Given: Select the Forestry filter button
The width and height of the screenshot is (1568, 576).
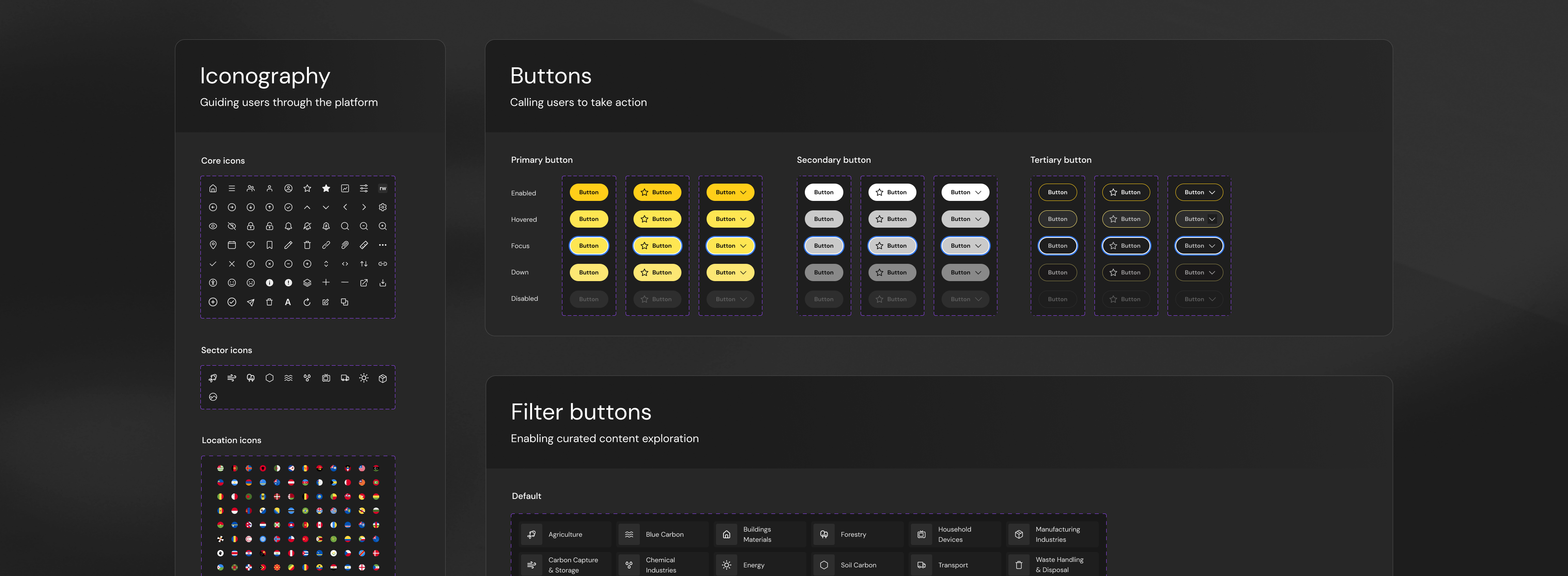Looking at the screenshot, I should (x=858, y=535).
